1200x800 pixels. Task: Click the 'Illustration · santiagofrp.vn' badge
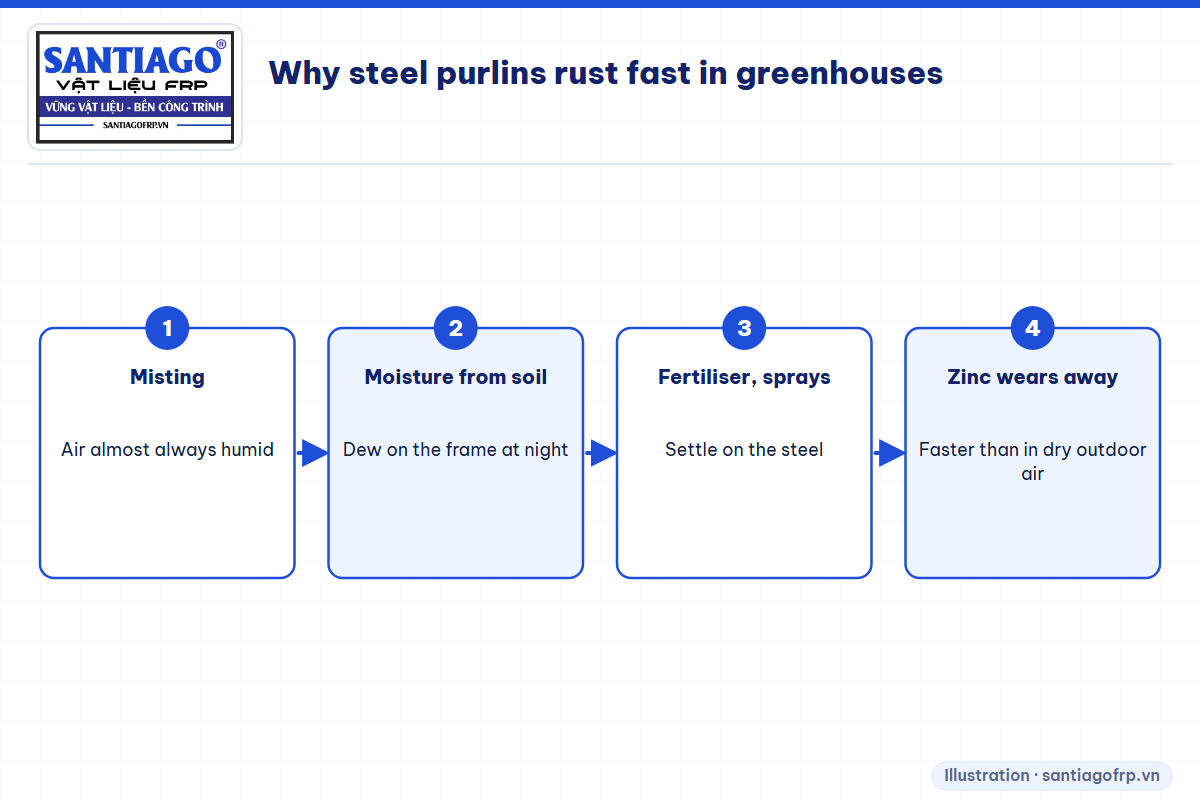coord(1052,775)
